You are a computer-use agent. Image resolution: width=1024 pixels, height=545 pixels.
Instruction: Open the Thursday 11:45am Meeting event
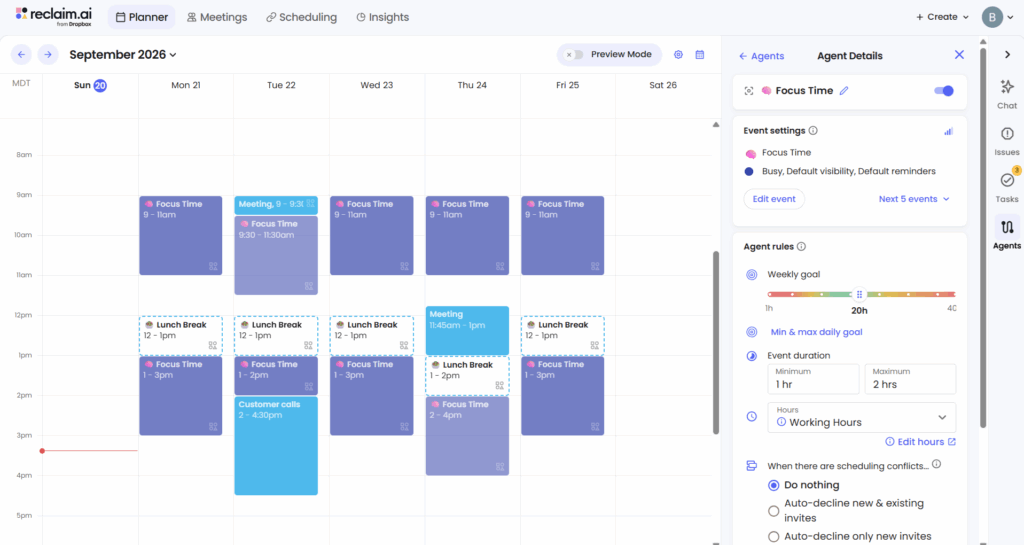467,330
